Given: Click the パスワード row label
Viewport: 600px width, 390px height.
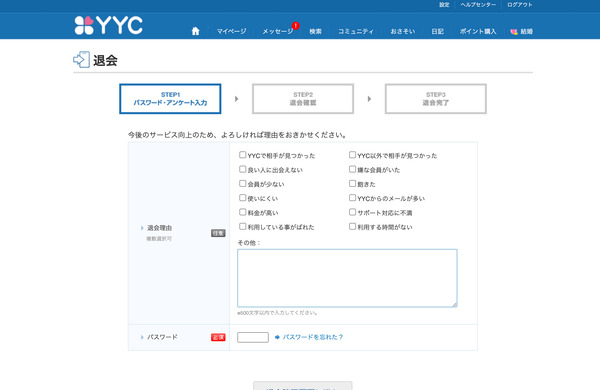Looking at the screenshot, I should coord(162,337).
